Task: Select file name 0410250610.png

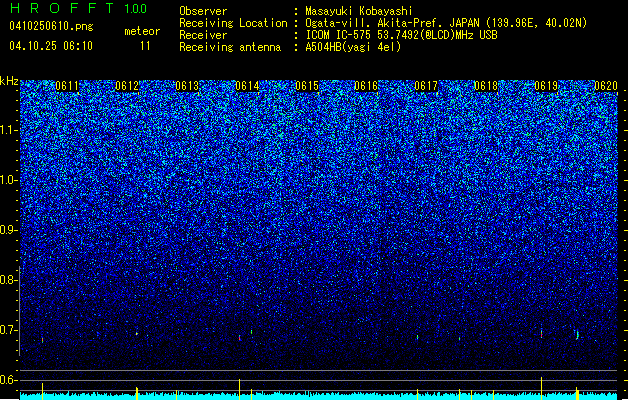Action: pos(51,26)
